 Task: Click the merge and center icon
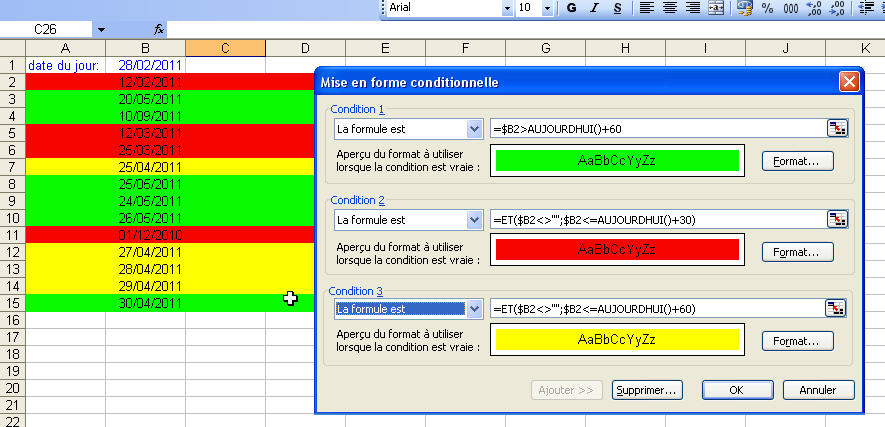tap(716, 8)
